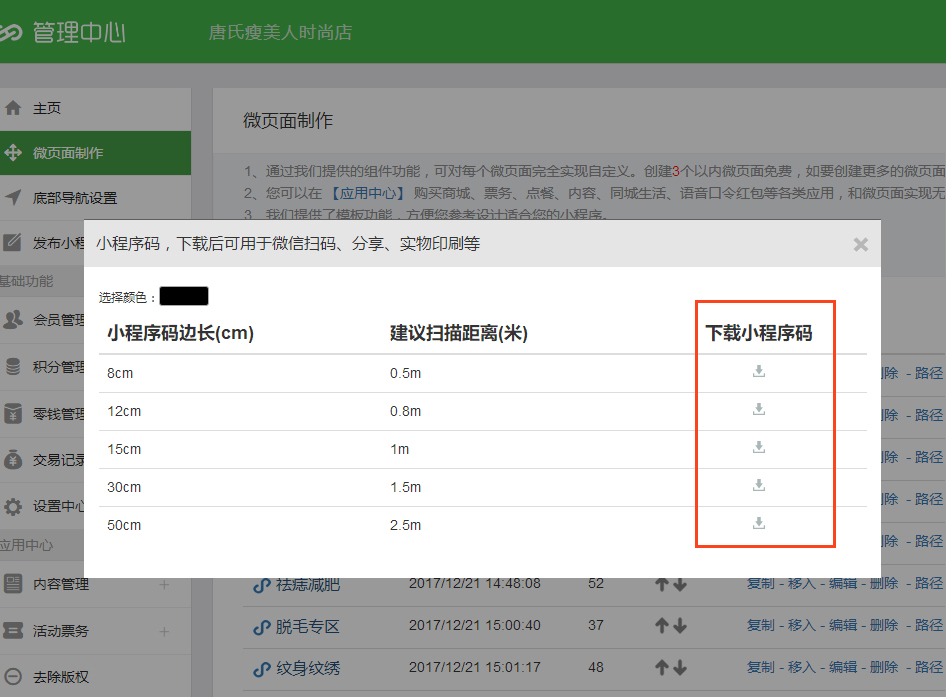Open the 祛痣减肥 page link
This screenshot has width=946, height=697.
click(308, 584)
